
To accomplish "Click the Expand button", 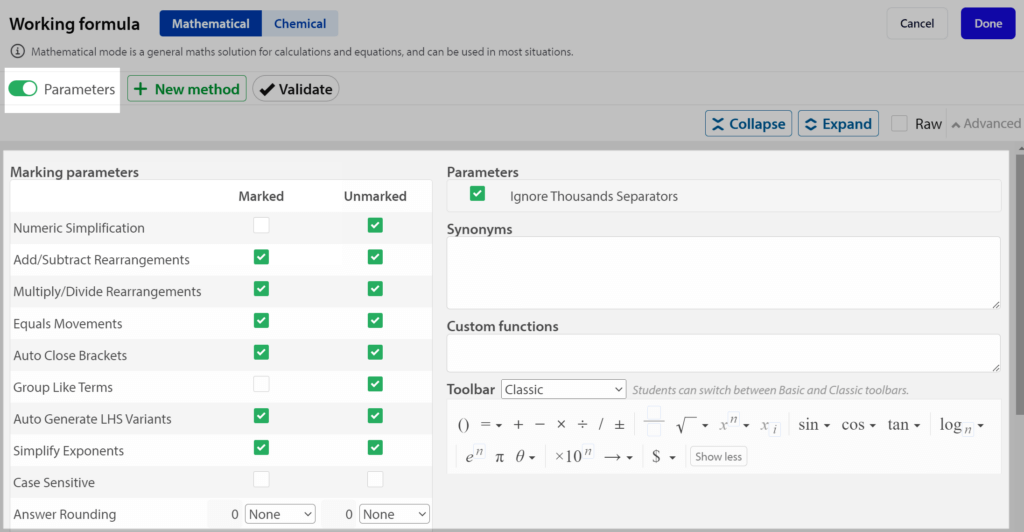I will pos(839,123).
